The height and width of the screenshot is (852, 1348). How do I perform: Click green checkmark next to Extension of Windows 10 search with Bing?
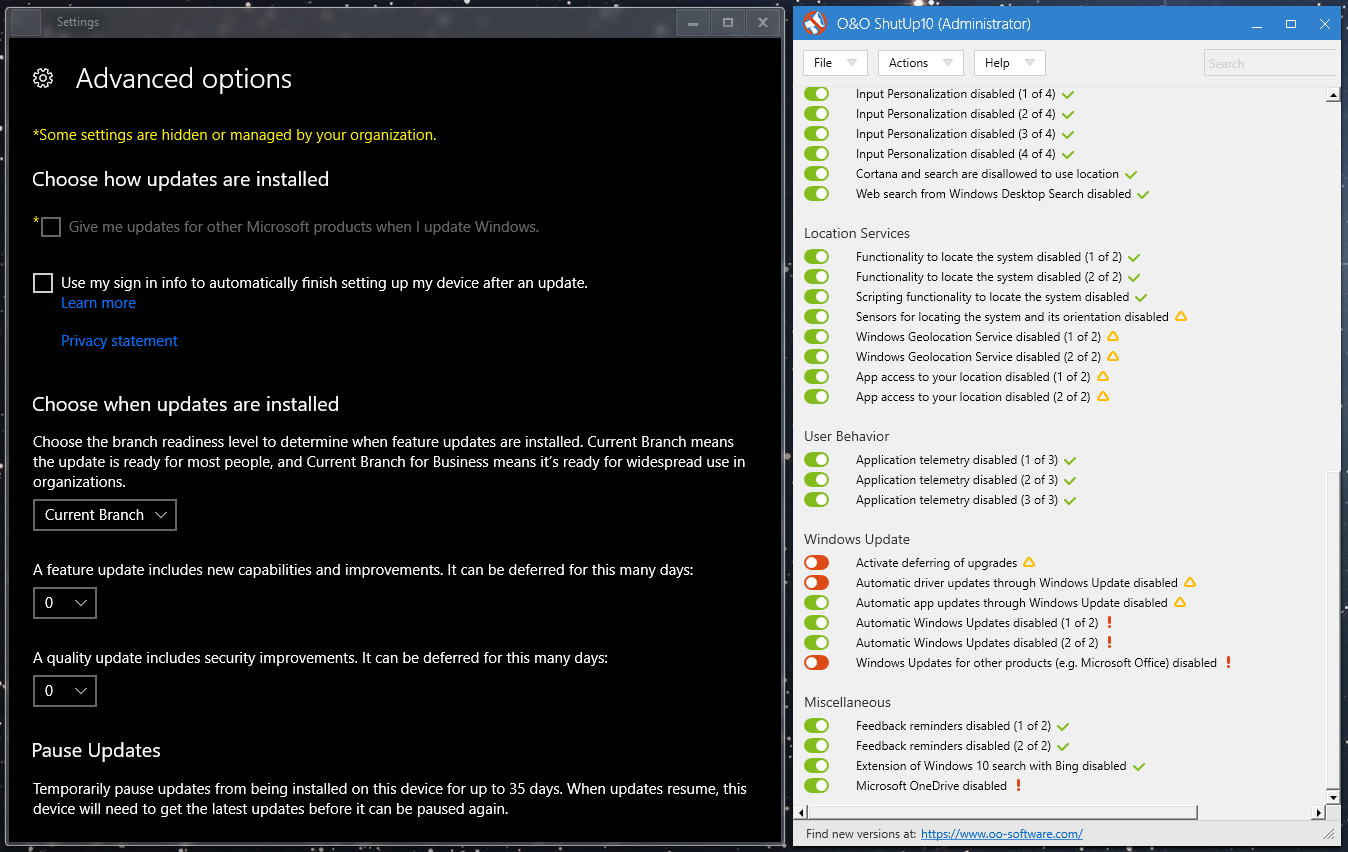[x=1138, y=766]
